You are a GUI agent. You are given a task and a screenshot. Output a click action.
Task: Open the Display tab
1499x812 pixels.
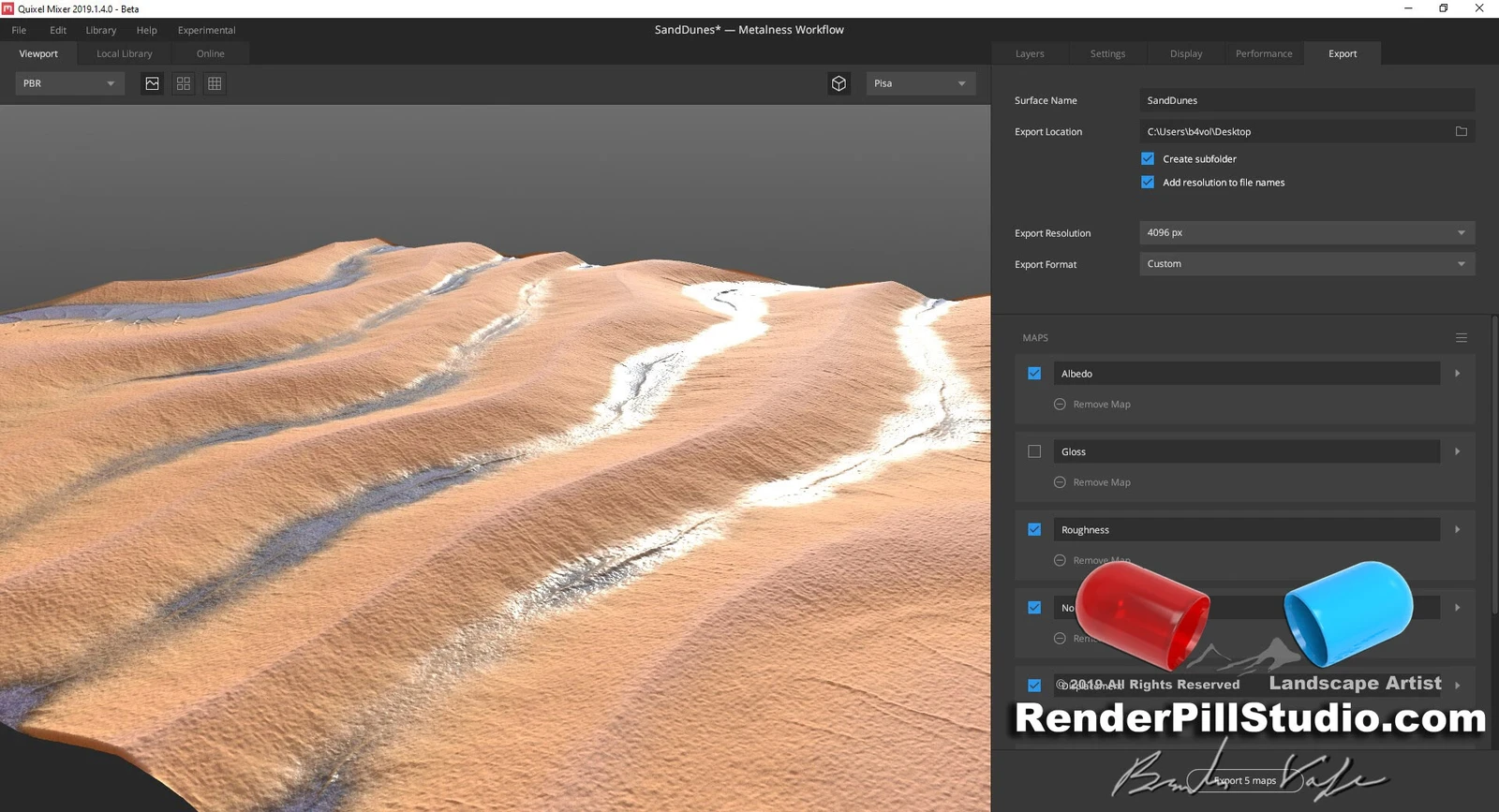1186,53
